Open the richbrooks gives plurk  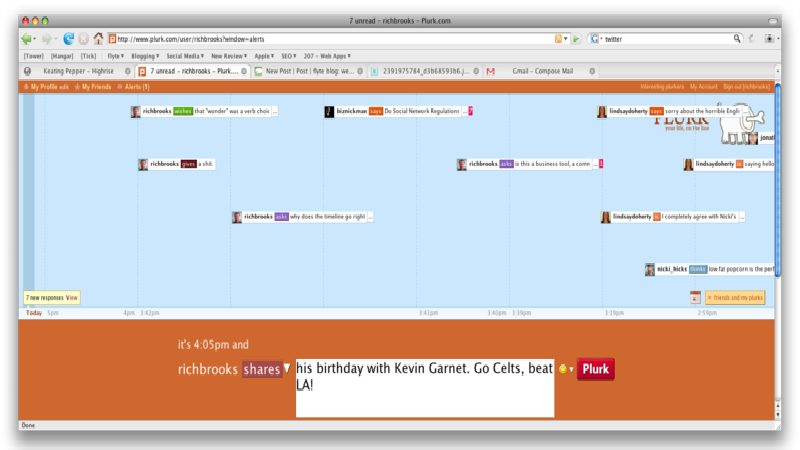pos(177,164)
